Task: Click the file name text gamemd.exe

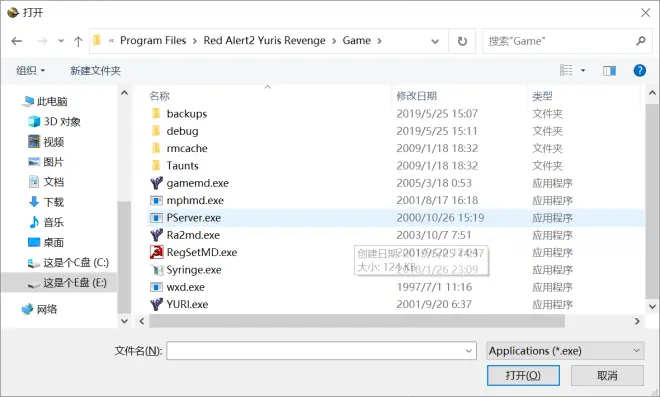Action: coord(197,183)
